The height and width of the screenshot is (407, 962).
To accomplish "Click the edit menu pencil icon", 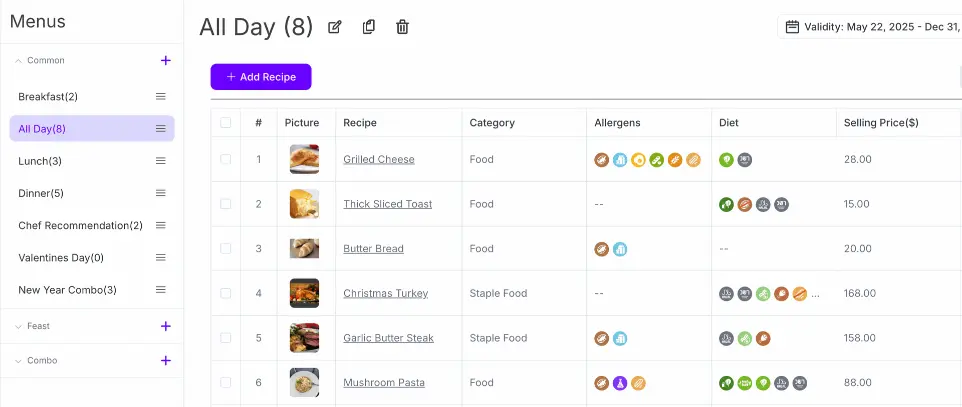I will click(x=335, y=27).
